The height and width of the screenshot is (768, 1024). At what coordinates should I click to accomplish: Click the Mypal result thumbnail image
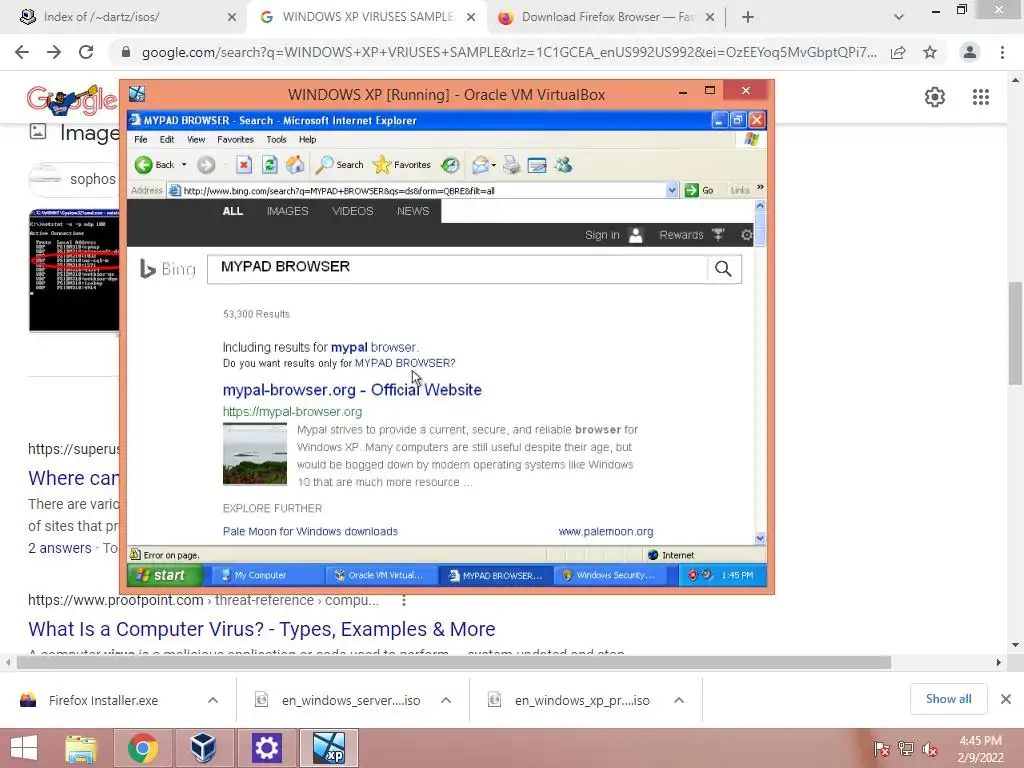coord(255,454)
